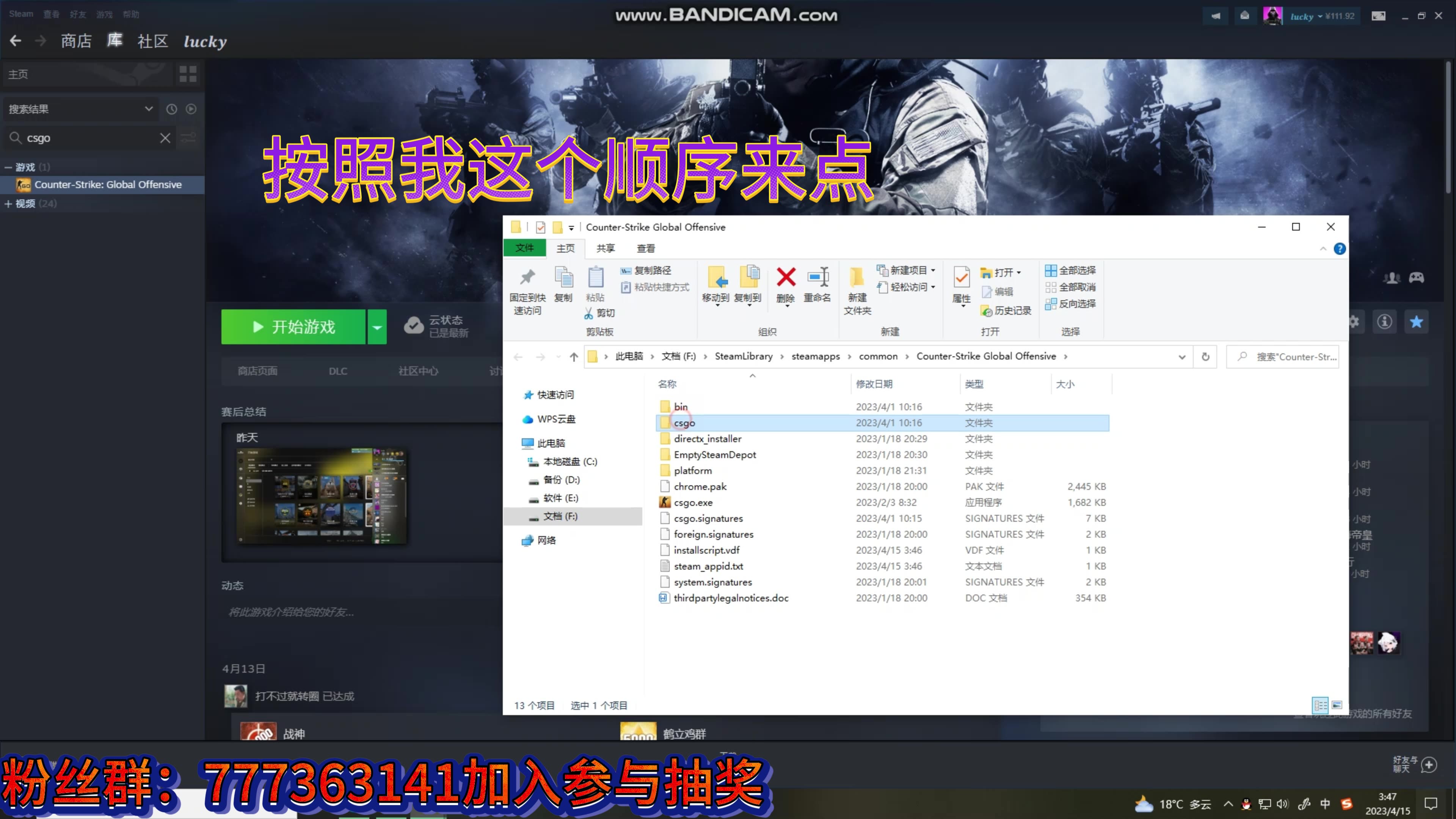The width and height of the screenshot is (1456, 819).
Task: Click the Explorer search box
Action: click(1282, 357)
